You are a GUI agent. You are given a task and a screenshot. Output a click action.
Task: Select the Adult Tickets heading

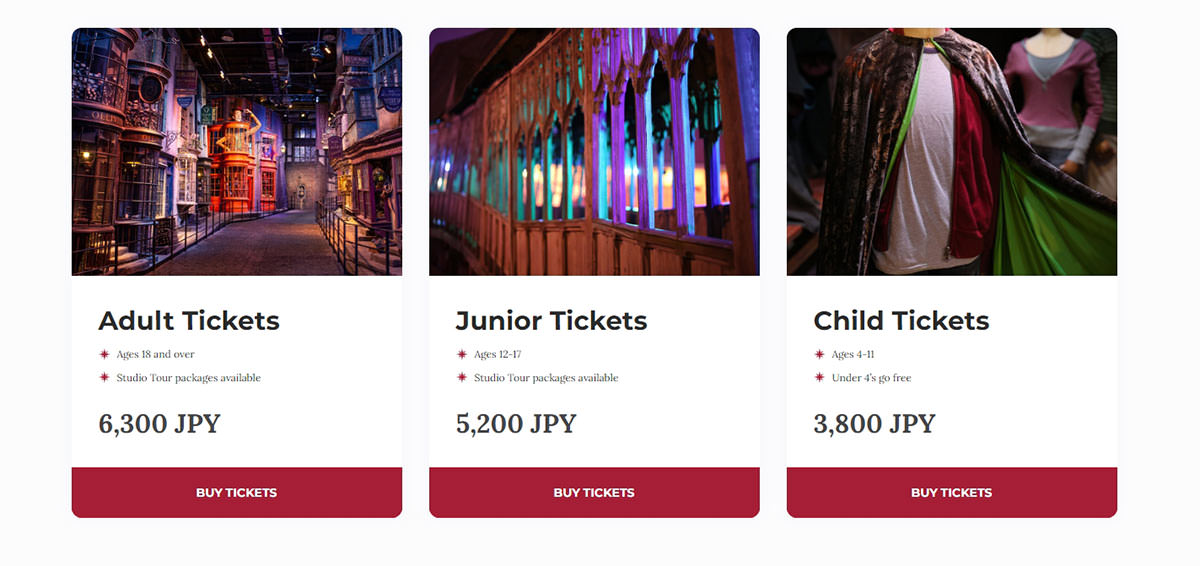point(189,321)
